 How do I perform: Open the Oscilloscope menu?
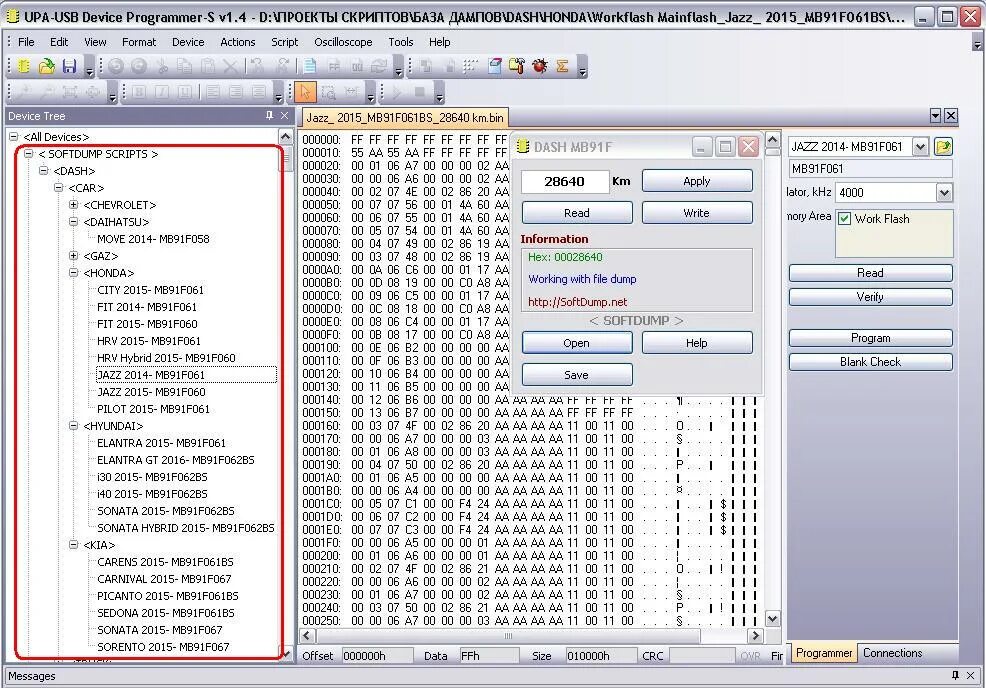(343, 42)
